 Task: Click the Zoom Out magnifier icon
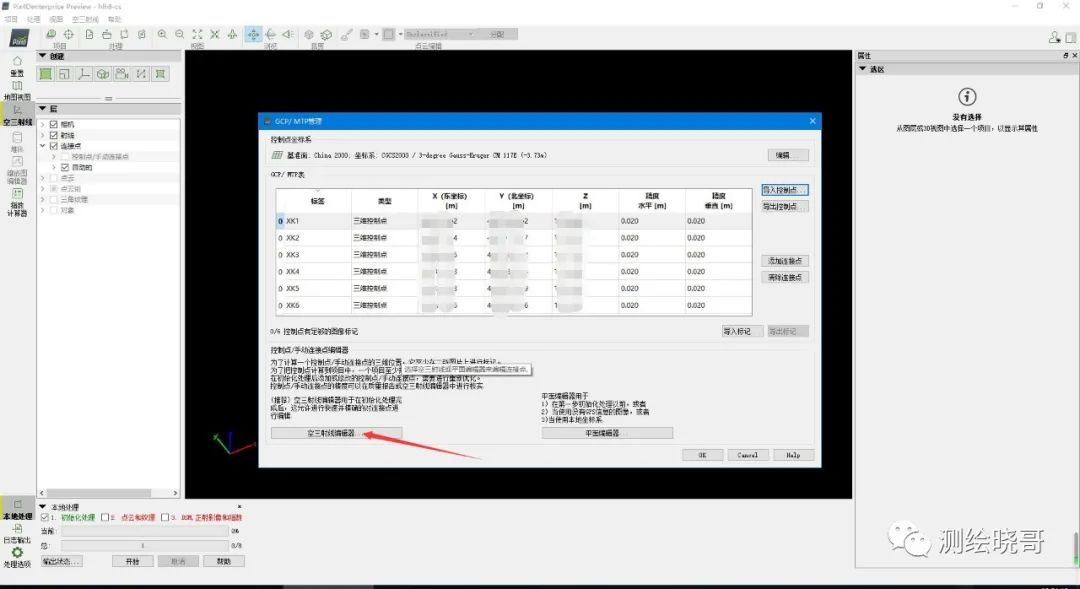180,34
